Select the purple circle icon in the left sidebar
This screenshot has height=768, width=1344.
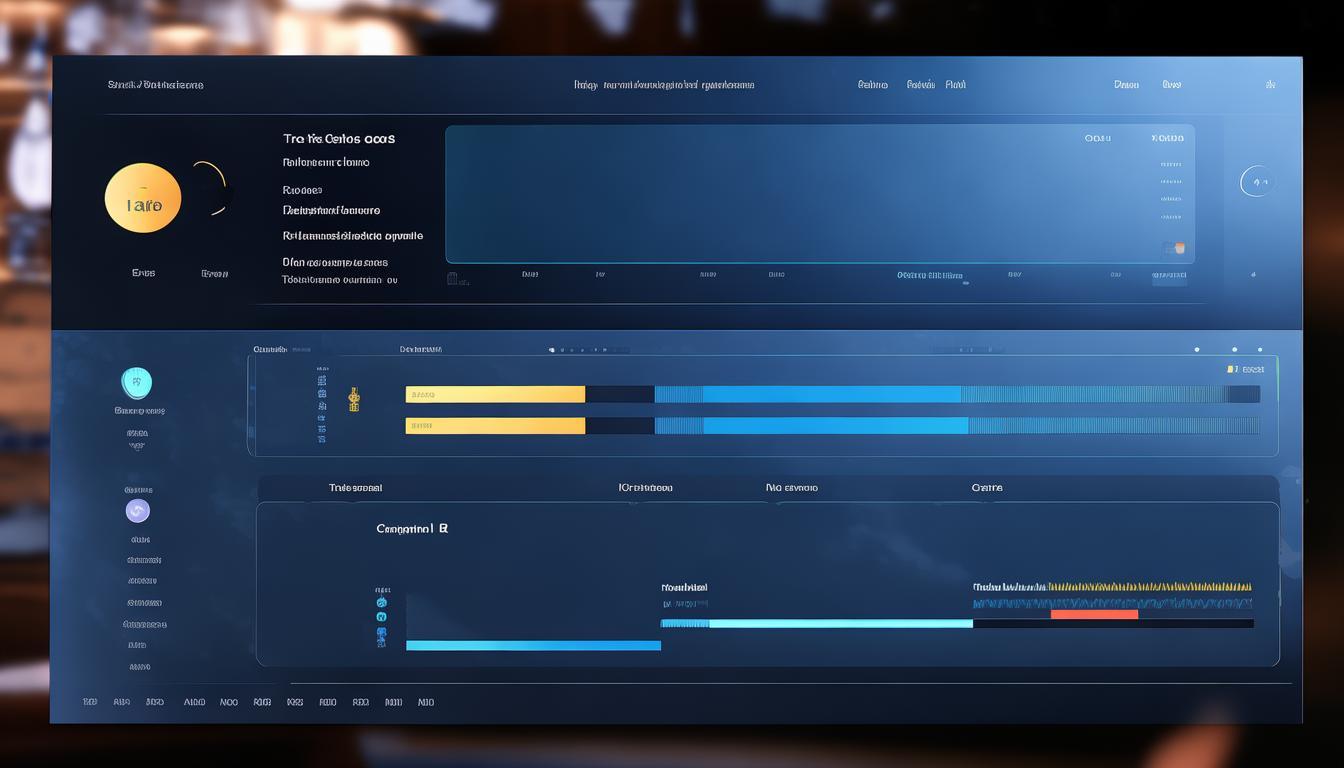(137, 511)
